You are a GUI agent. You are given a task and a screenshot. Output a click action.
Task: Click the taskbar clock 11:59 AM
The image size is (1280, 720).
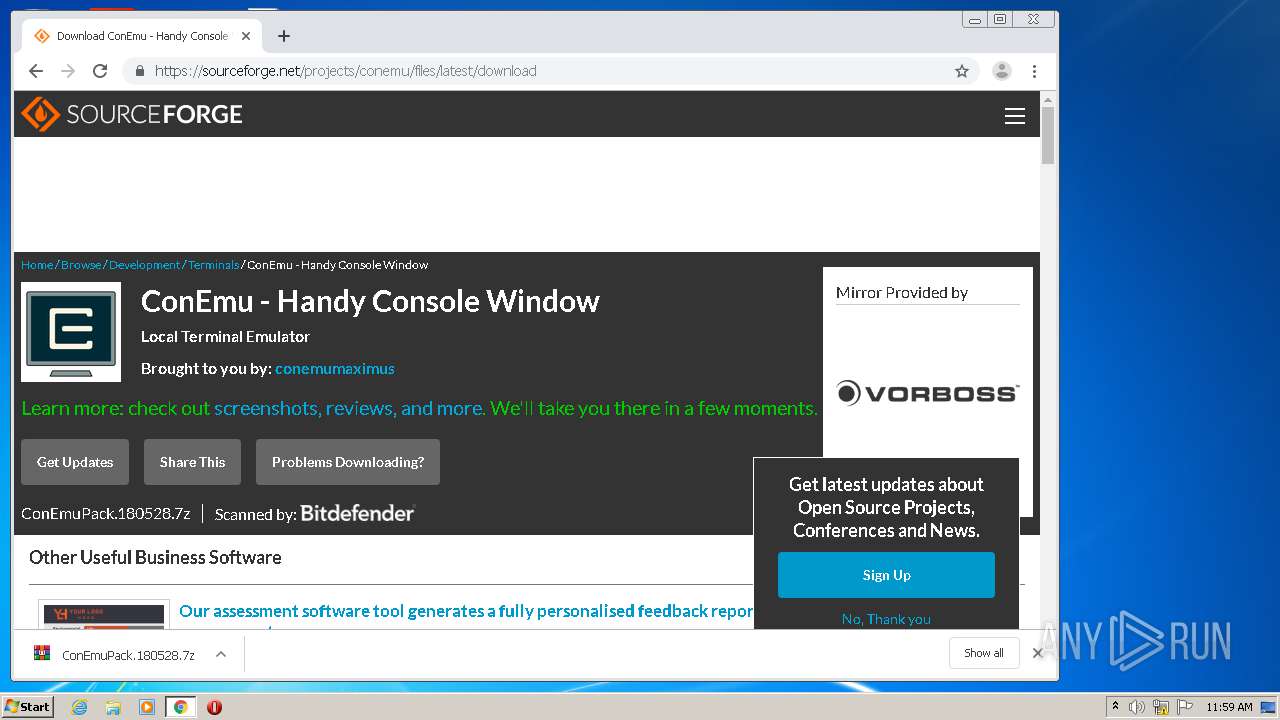[1229, 707]
